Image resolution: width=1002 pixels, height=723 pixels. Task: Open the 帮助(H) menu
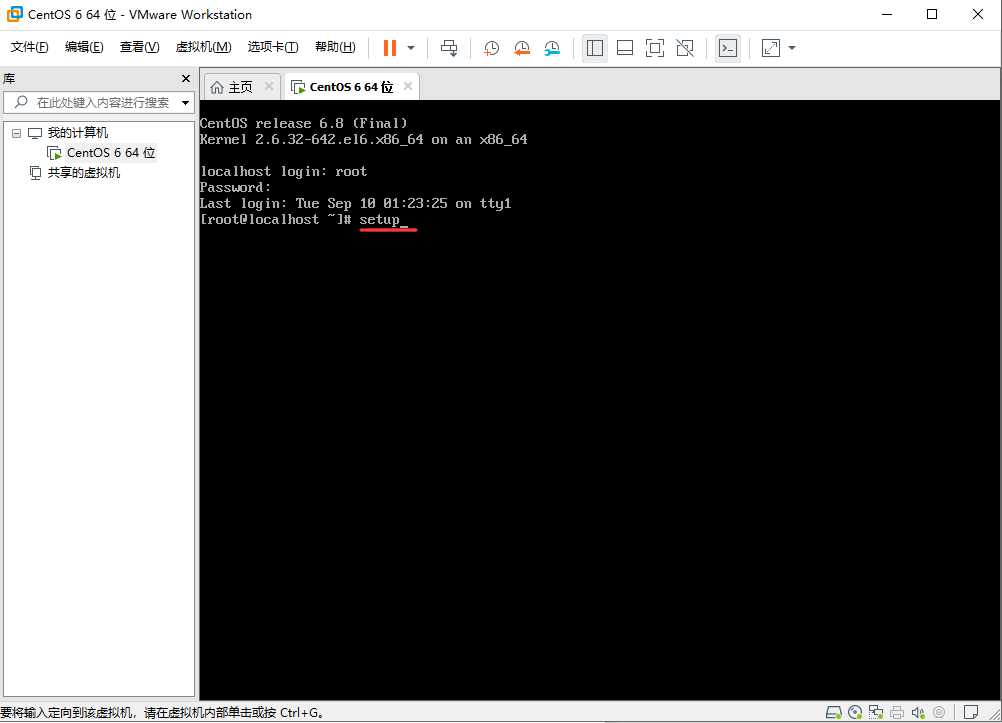pos(335,47)
